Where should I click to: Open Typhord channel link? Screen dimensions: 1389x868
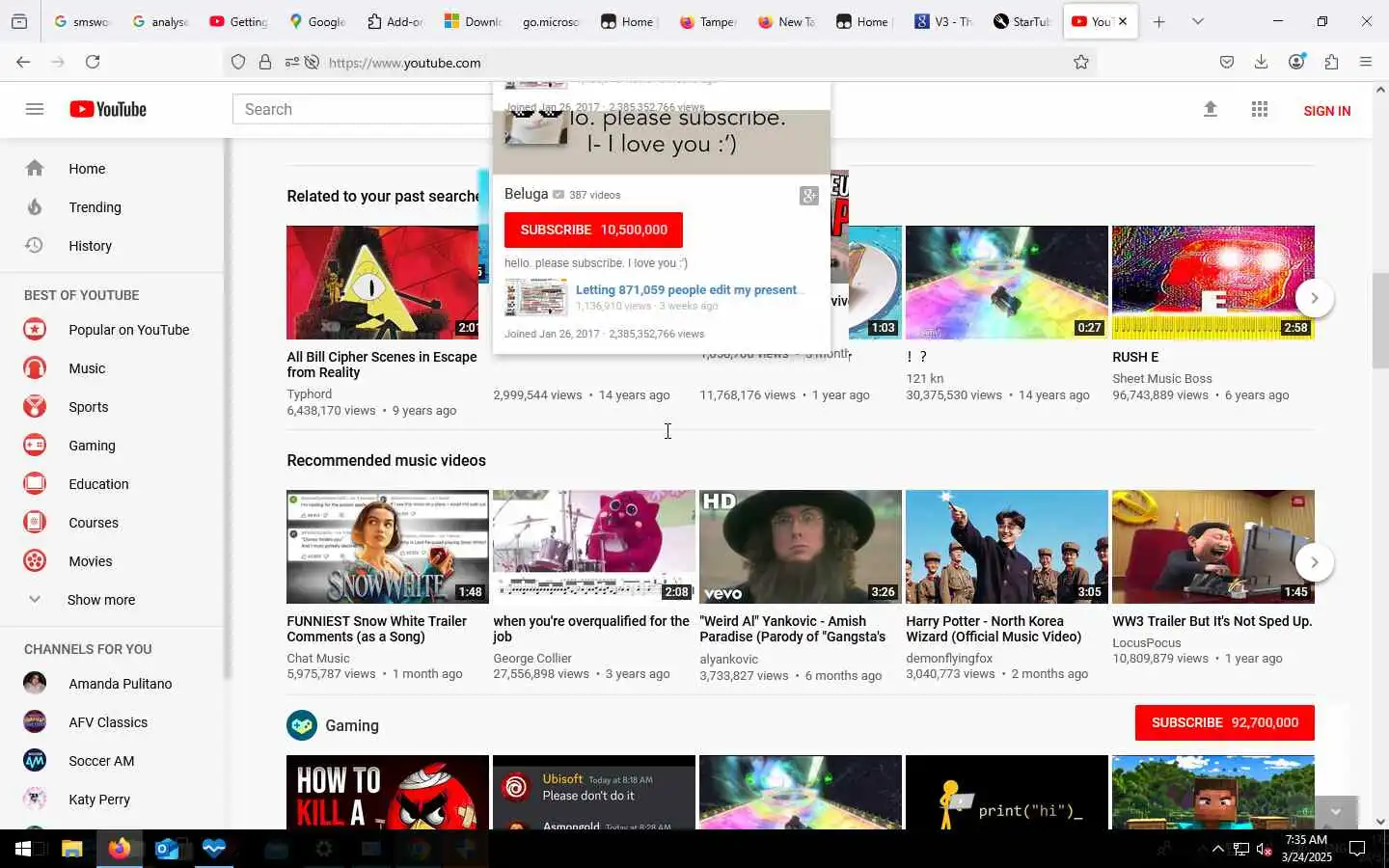click(310, 394)
